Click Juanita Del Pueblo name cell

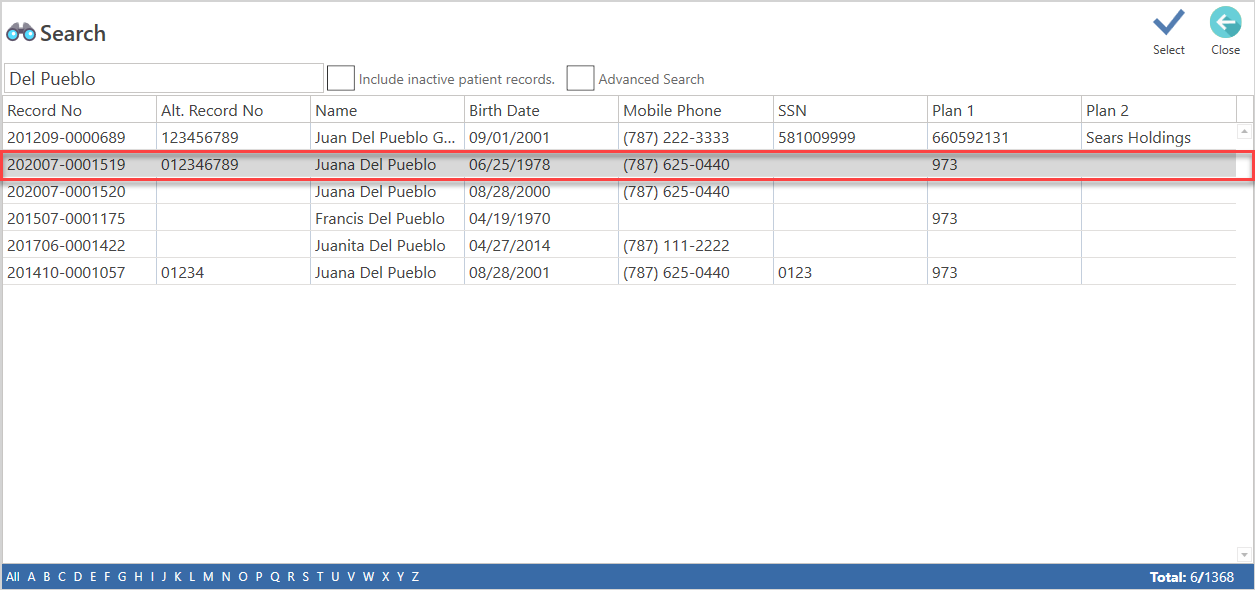[387, 245]
